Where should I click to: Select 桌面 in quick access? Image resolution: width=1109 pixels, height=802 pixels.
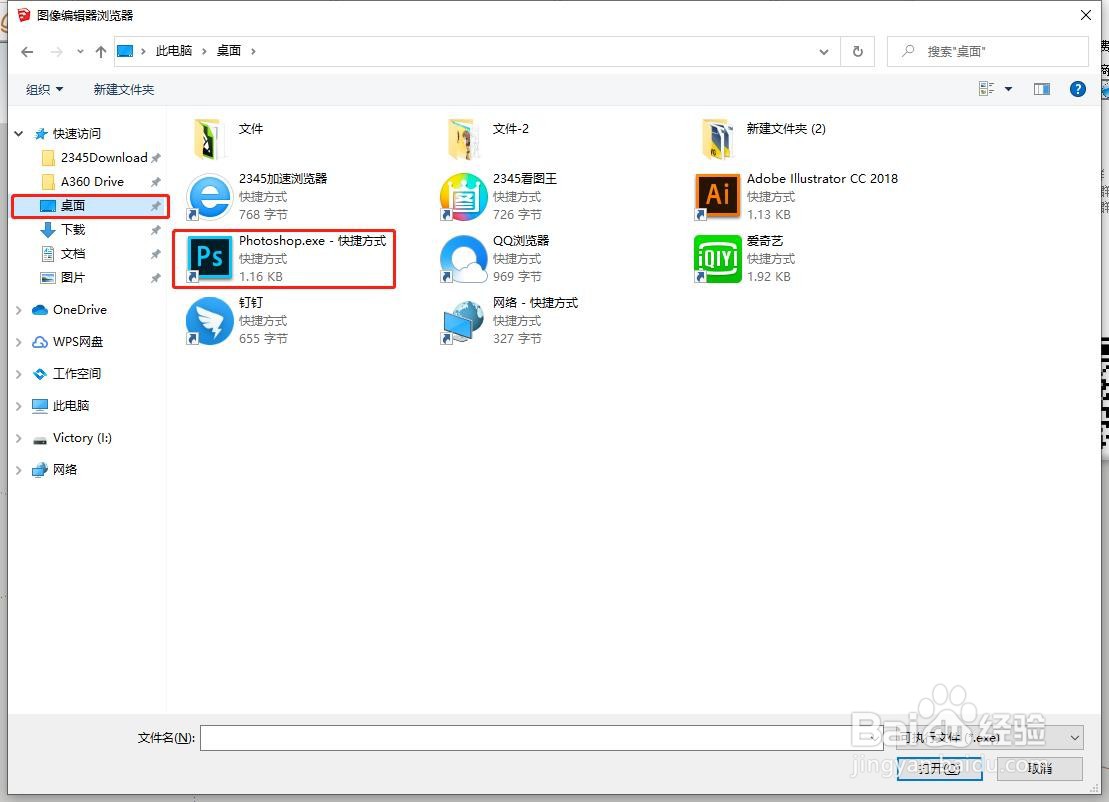point(91,206)
